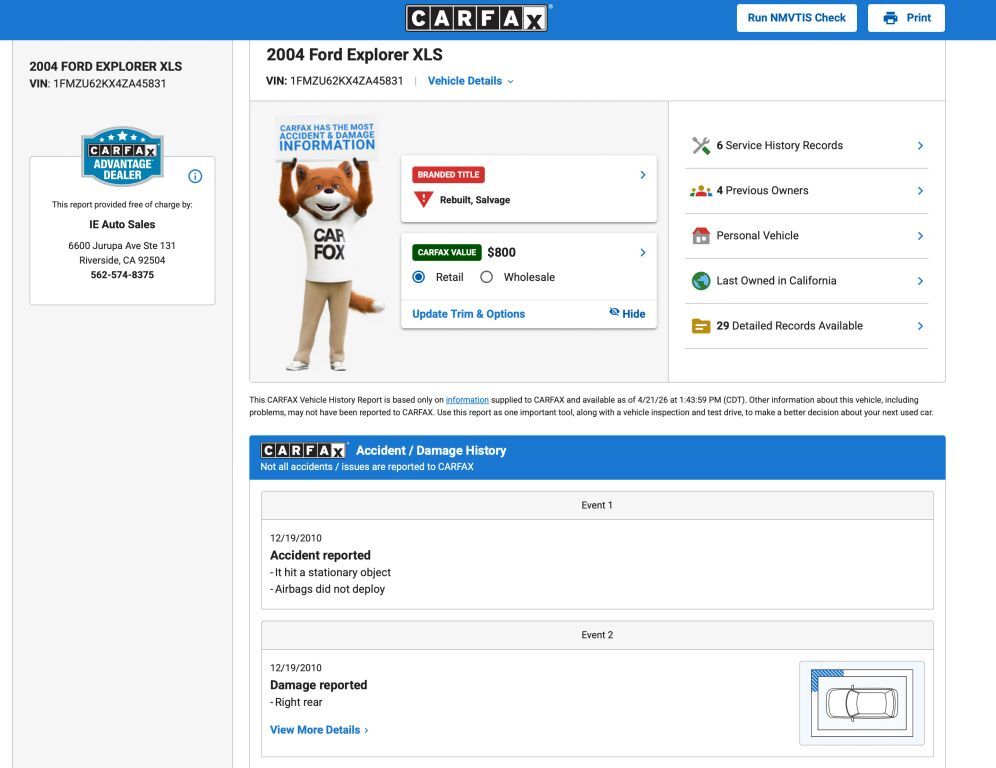Select the Wholesale value radio button

point(487,277)
